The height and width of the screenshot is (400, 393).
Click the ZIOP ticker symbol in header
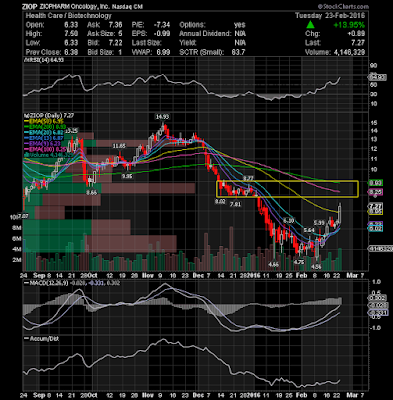point(29,7)
